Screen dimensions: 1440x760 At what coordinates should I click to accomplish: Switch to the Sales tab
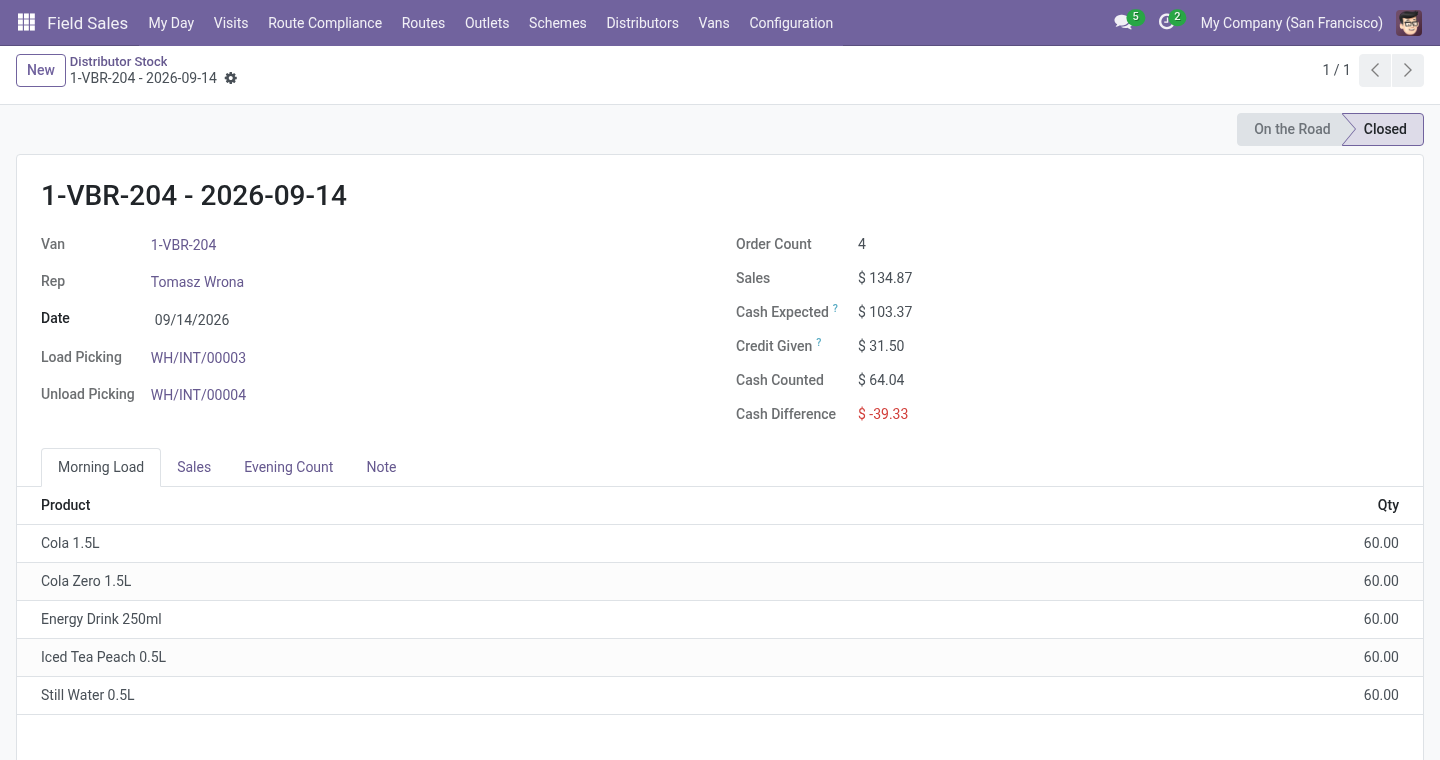(x=194, y=467)
